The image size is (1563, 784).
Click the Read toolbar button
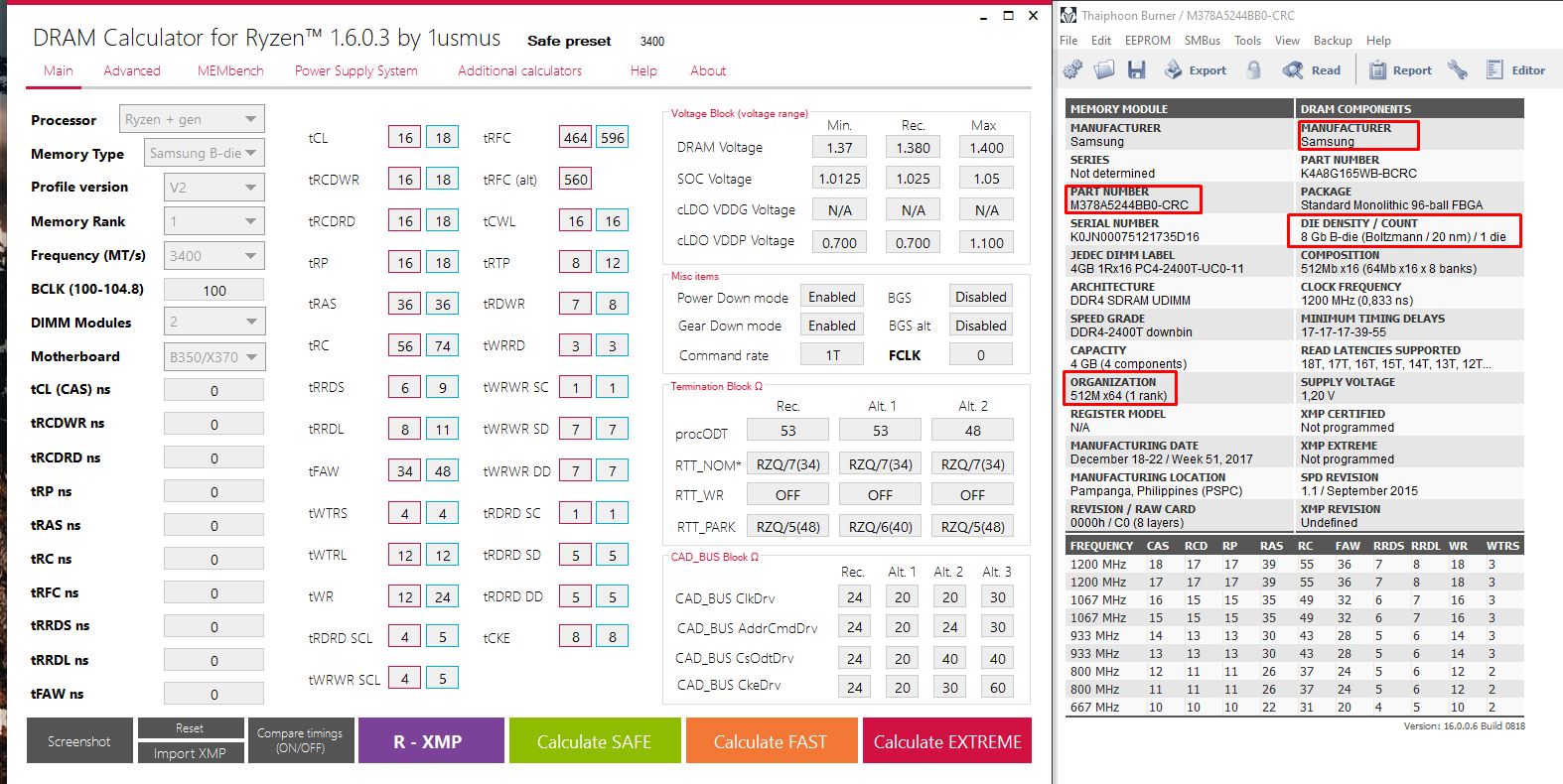click(1312, 69)
